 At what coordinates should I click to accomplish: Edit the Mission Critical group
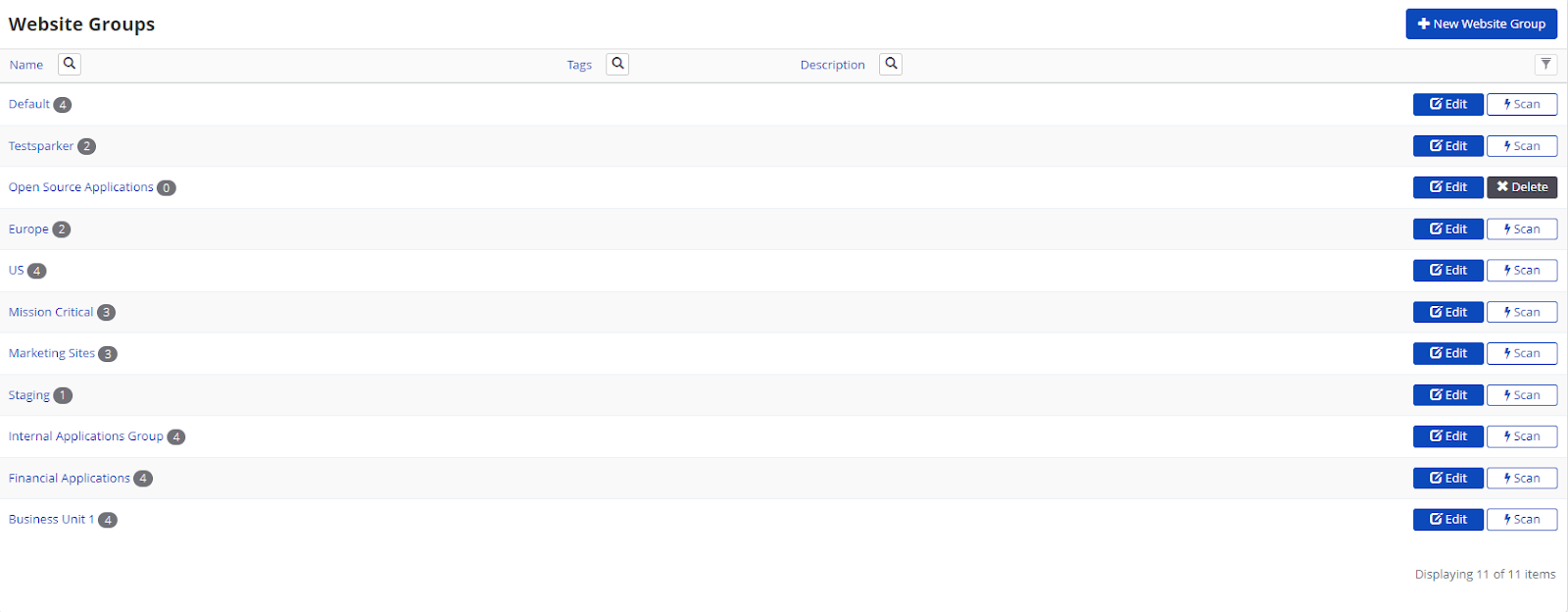(1448, 312)
